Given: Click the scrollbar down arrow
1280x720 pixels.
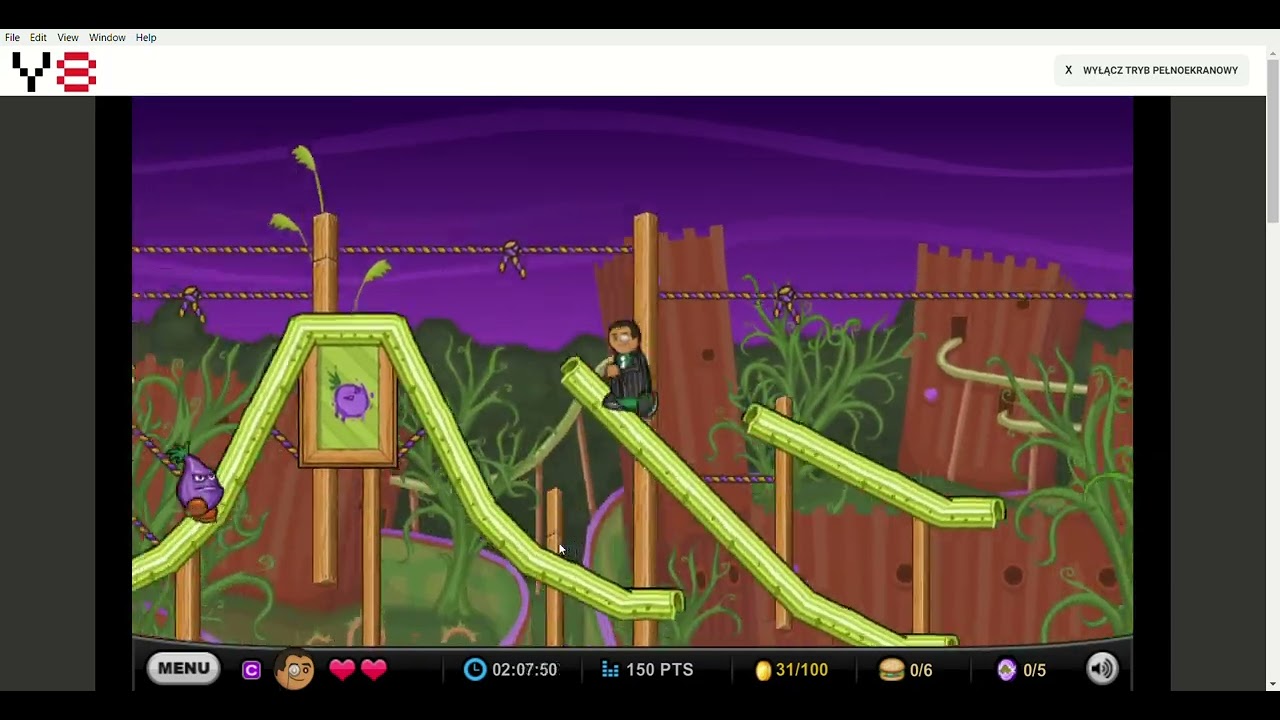Looking at the screenshot, I should point(1273,684).
